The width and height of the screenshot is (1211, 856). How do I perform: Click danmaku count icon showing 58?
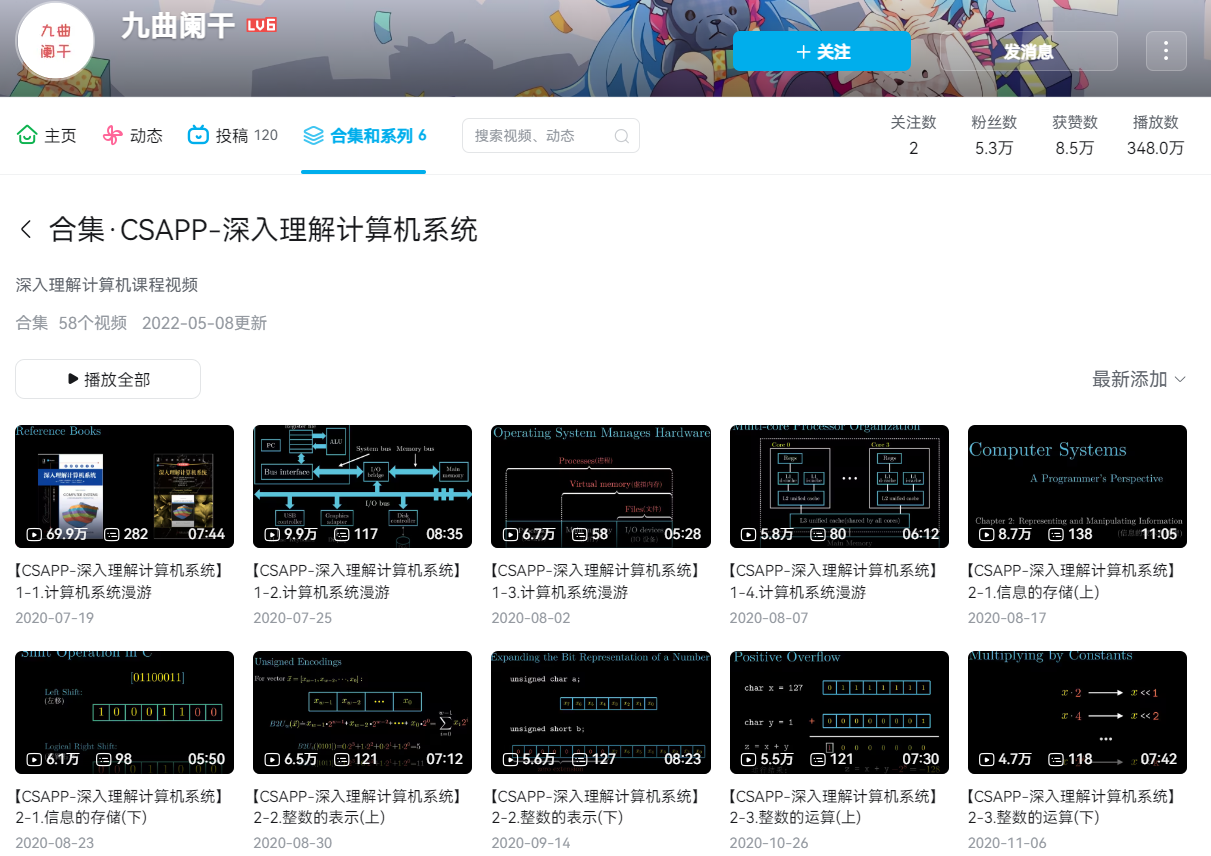(x=580, y=534)
